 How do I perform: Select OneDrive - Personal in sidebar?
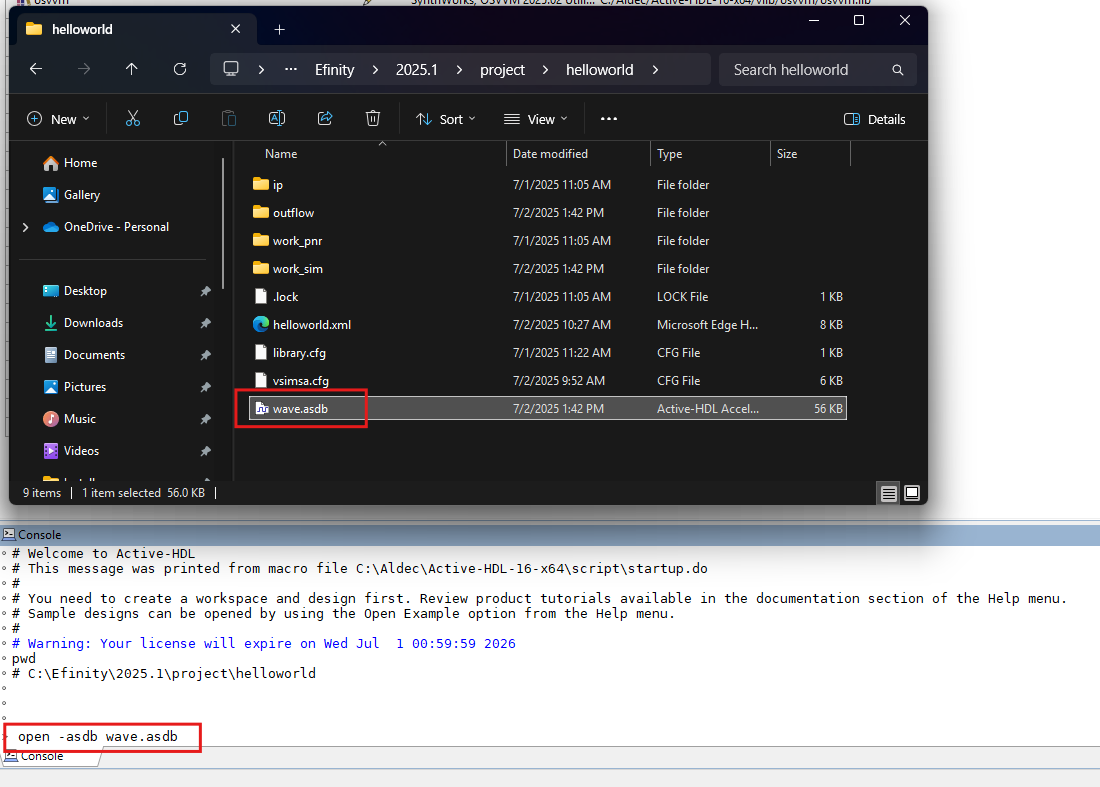click(x=116, y=227)
